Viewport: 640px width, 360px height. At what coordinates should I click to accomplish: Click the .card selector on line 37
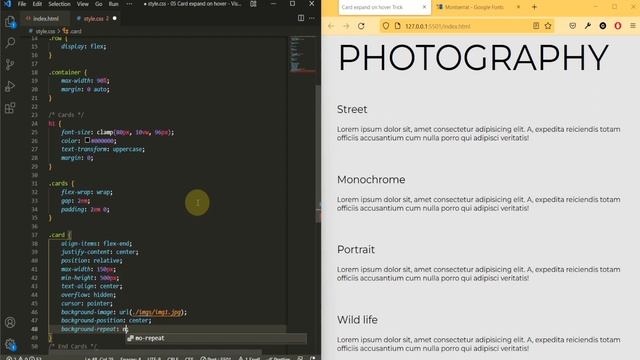[x=57, y=235]
